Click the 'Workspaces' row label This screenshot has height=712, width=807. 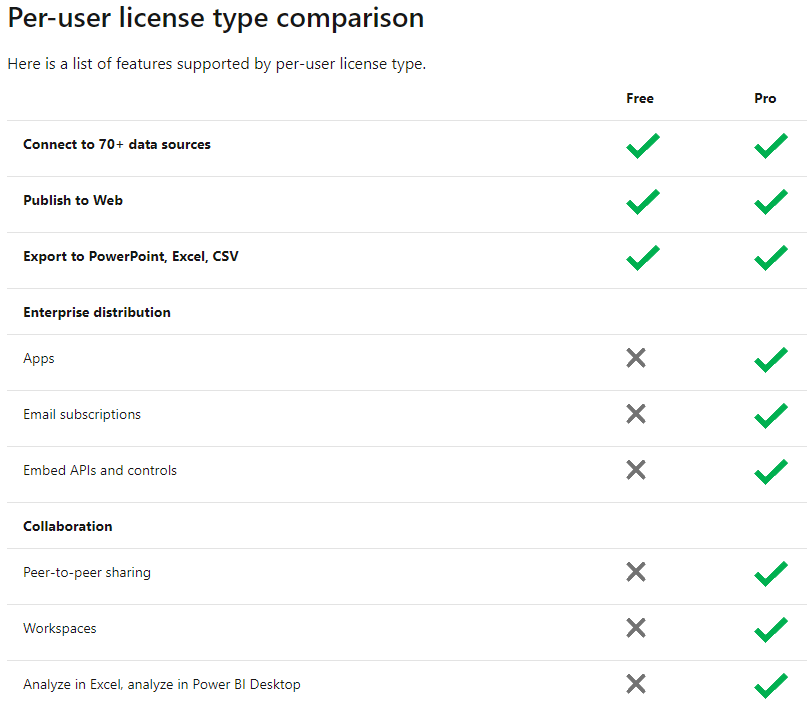60,629
